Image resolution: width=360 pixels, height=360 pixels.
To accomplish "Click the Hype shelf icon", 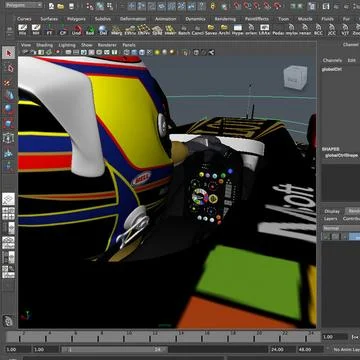I will [238, 29].
